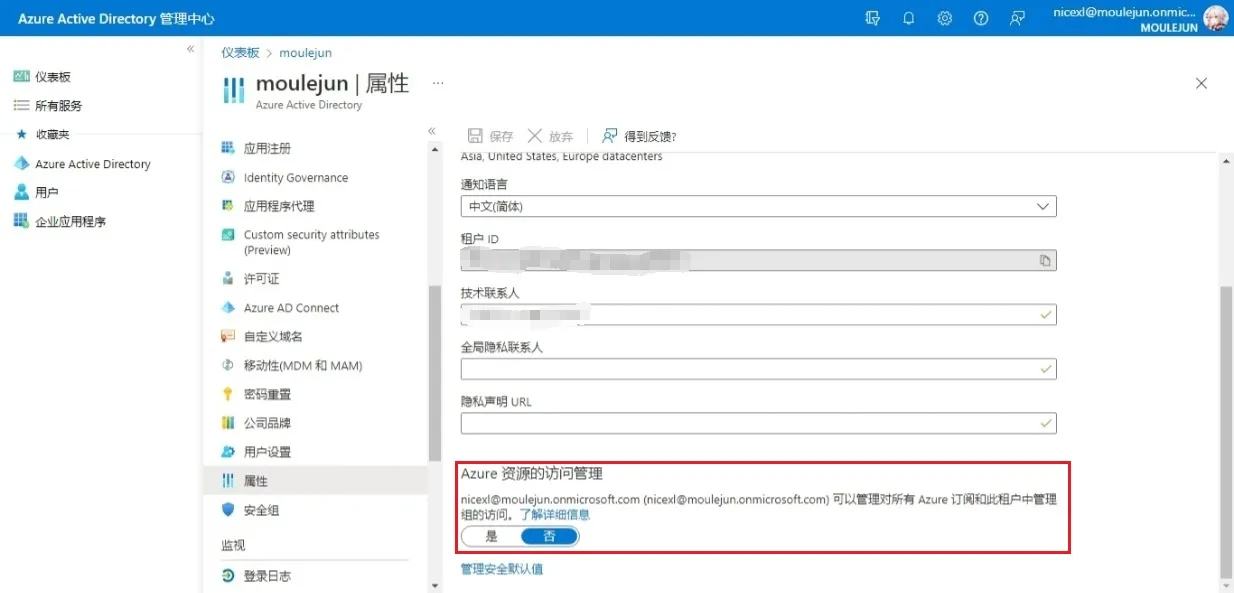Viewport: 1234px width, 593px height.
Task: Click the moulejun breadcrumb link
Action: coord(305,53)
